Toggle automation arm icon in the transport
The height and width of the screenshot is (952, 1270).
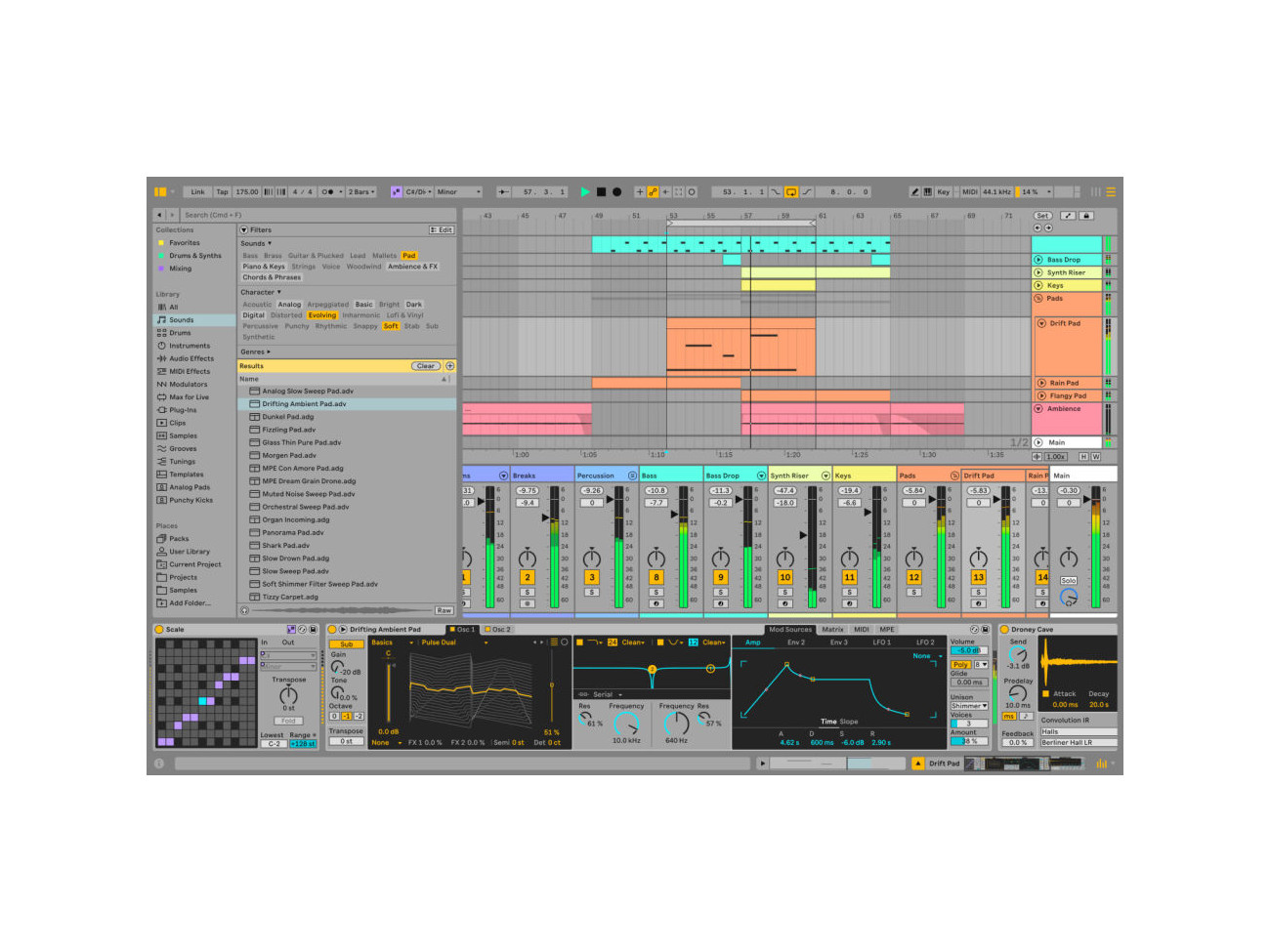(x=653, y=192)
